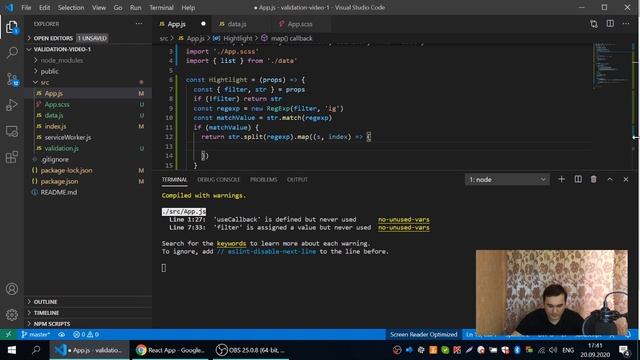
Task: Open the Search view in activity bar
Action: click(x=12, y=53)
